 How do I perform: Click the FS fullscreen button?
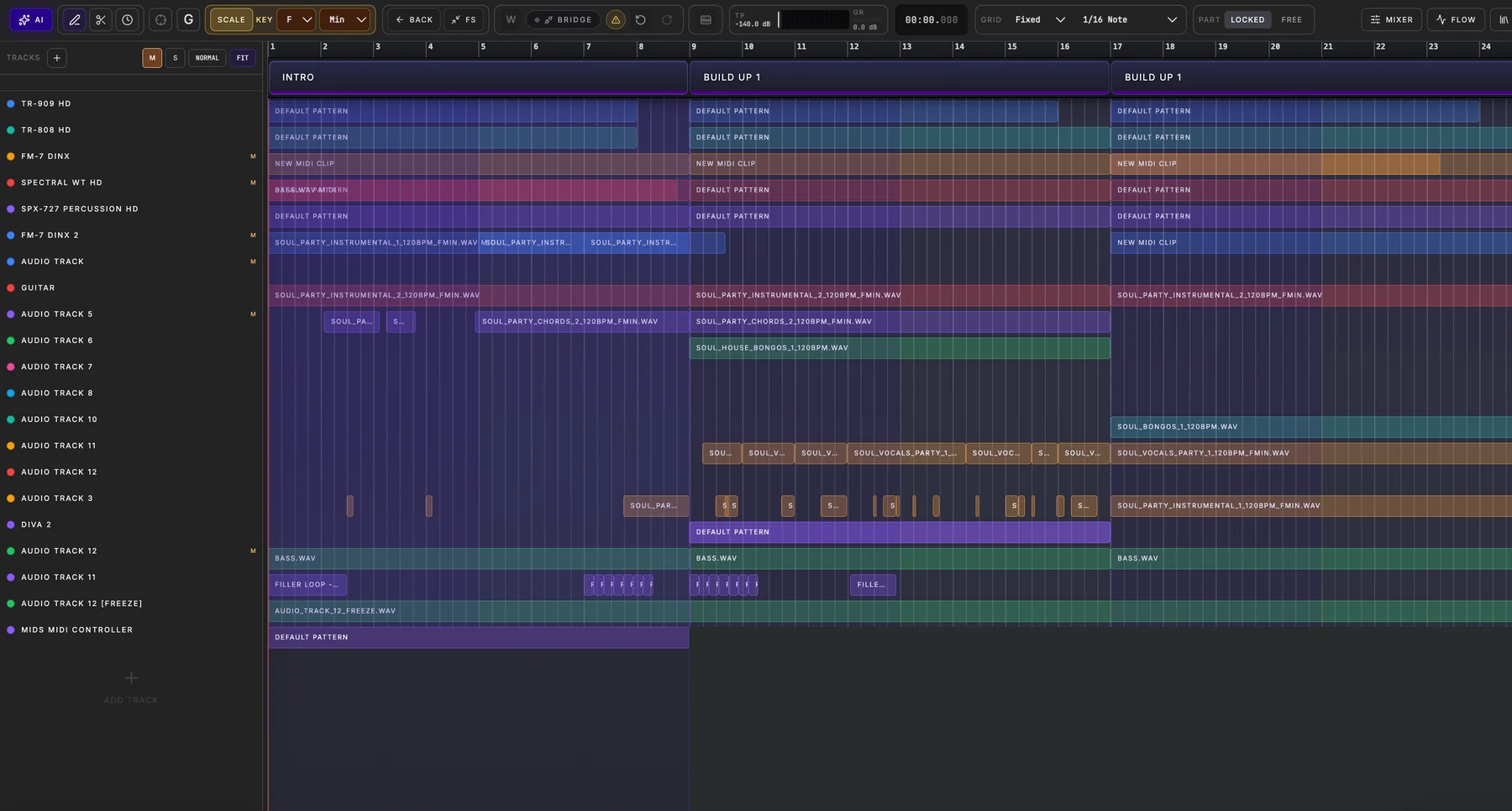point(463,19)
